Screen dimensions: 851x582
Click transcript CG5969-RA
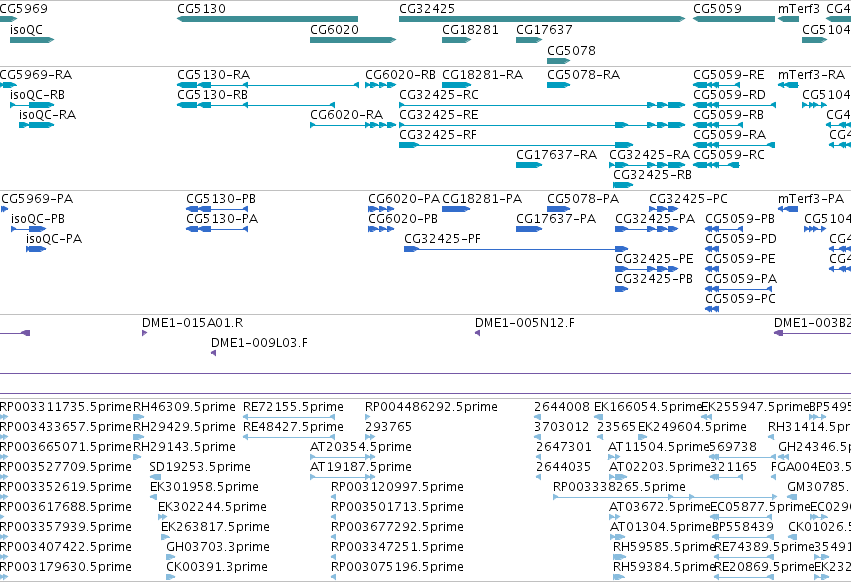(36, 75)
